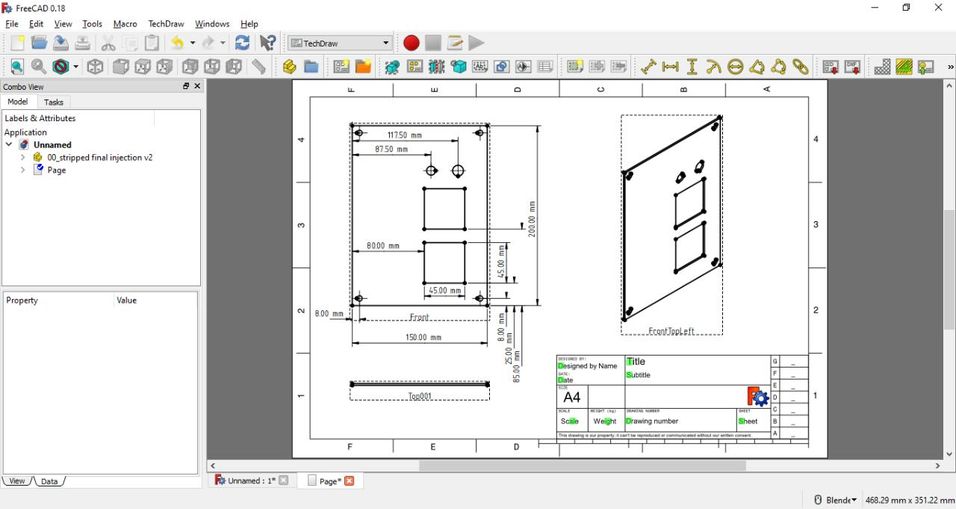Viewport: 956px width, 509px height.
Task: Click the horizontal scrollbar thumb
Action: [582, 466]
